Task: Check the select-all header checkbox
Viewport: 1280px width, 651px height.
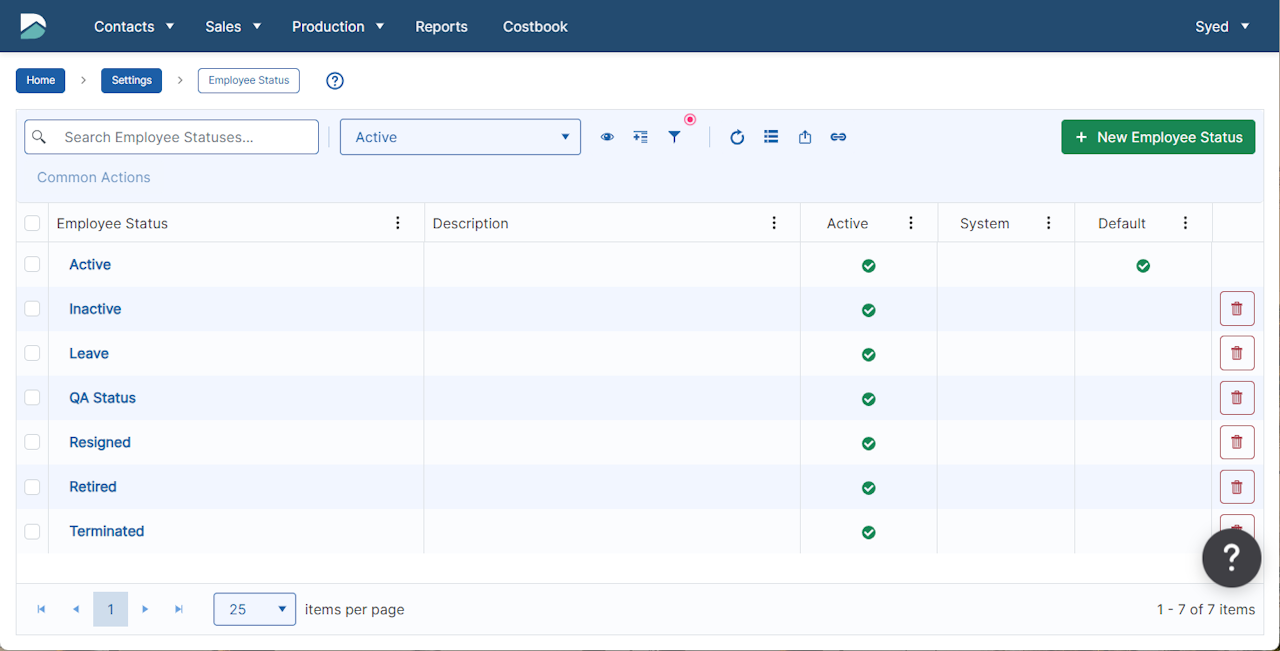Action: click(x=32, y=223)
